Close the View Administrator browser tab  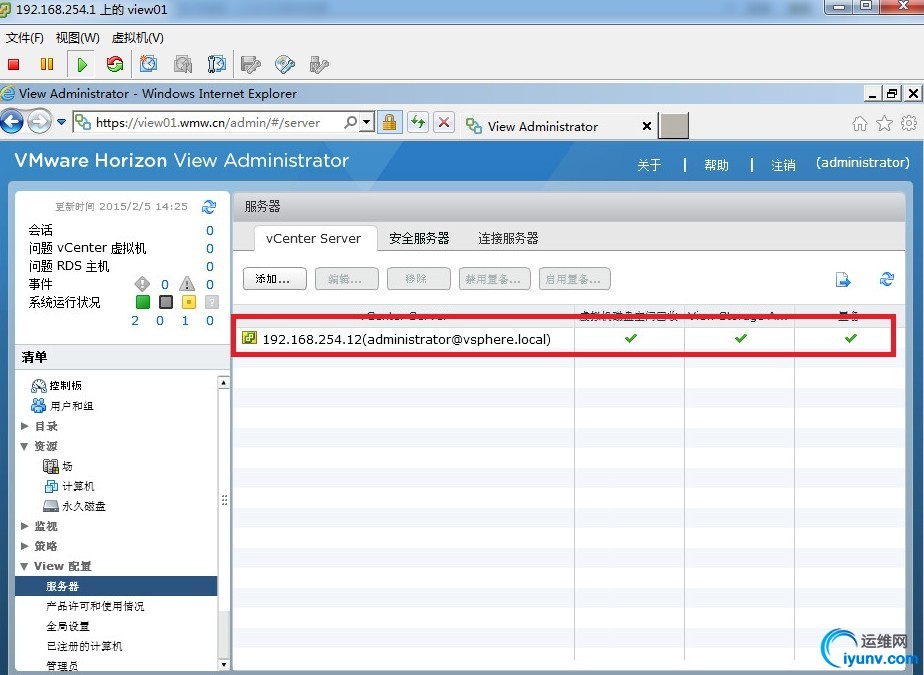pyautogui.click(x=646, y=126)
